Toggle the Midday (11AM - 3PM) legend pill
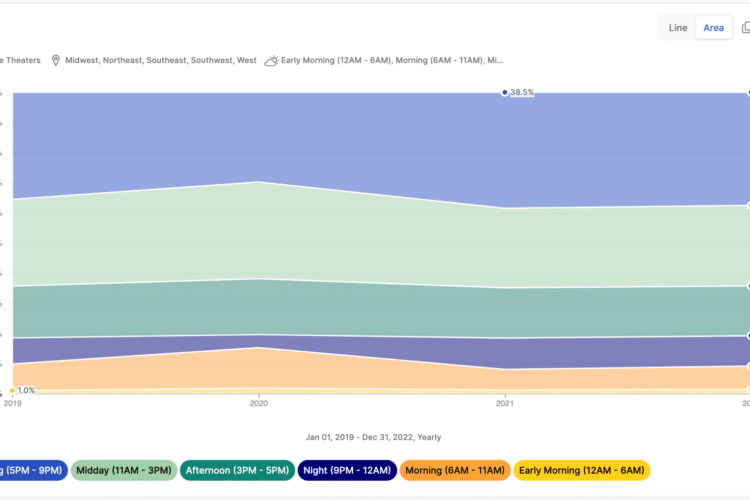 point(124,470)
